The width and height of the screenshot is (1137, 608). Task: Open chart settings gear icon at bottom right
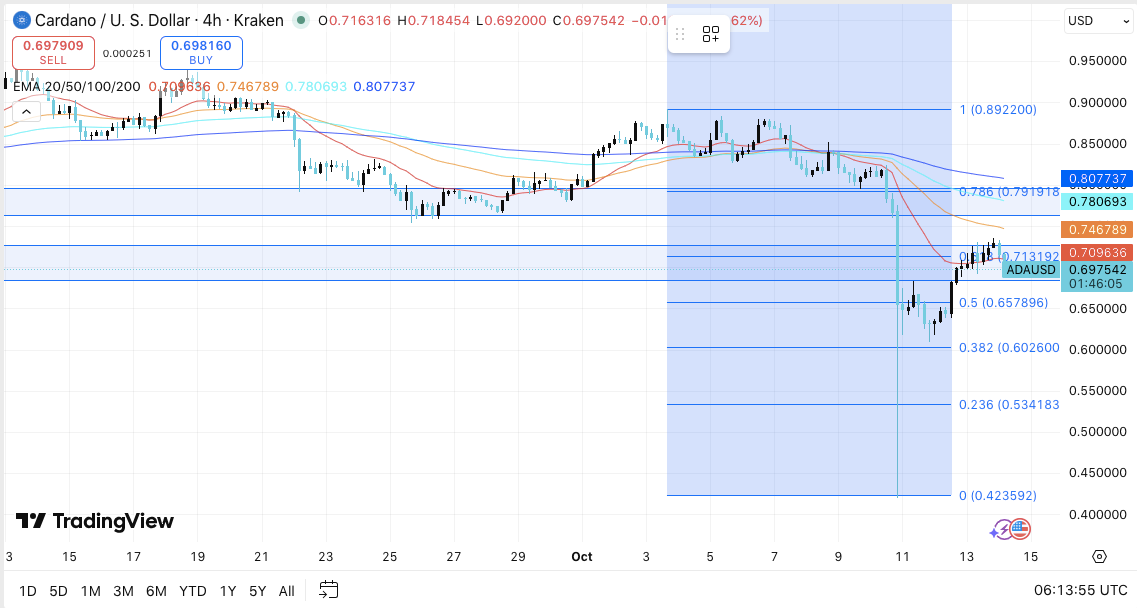(x=1099, y=557)
